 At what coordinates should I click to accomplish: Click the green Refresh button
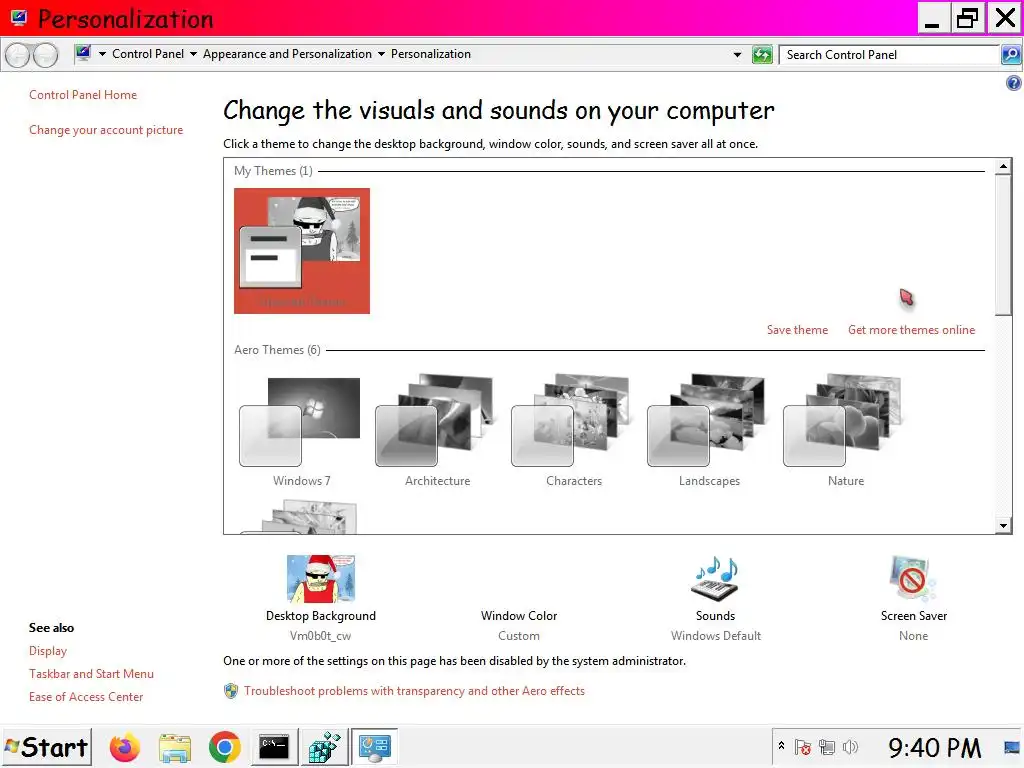click(x=762, y=55)
